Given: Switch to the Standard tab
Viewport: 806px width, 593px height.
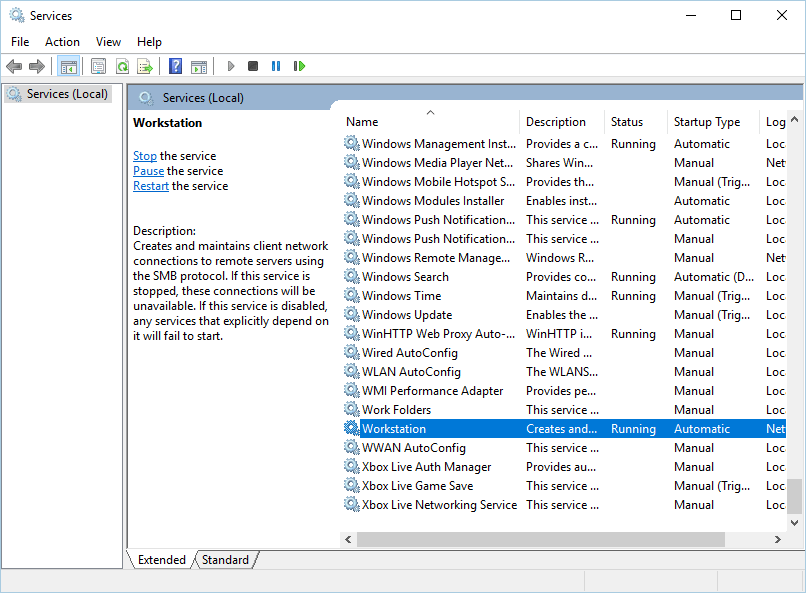Looking at the screenshot, I should point(225,560).
